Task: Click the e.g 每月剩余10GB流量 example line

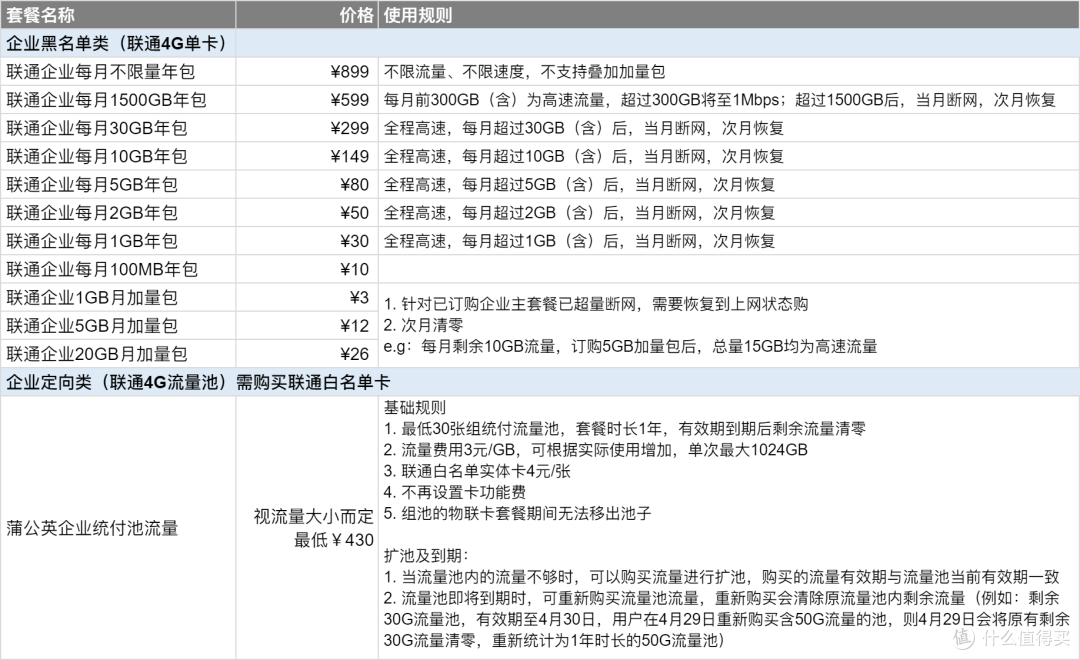Action: 630,347
